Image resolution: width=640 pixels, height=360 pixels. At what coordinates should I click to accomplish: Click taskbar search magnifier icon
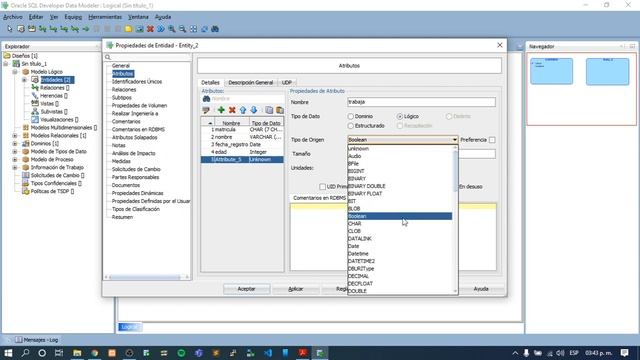[x=25, y=353]
